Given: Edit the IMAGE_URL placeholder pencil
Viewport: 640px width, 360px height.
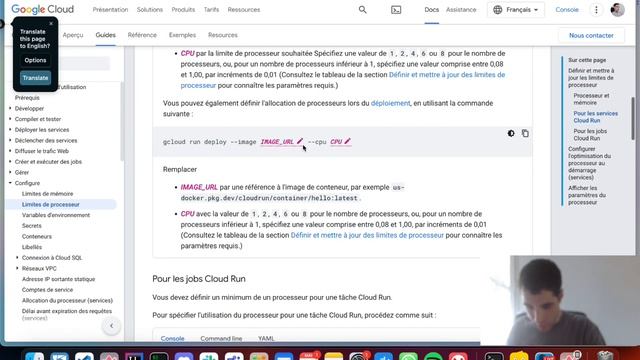Looking at the screenshot, I should [300, 141].
